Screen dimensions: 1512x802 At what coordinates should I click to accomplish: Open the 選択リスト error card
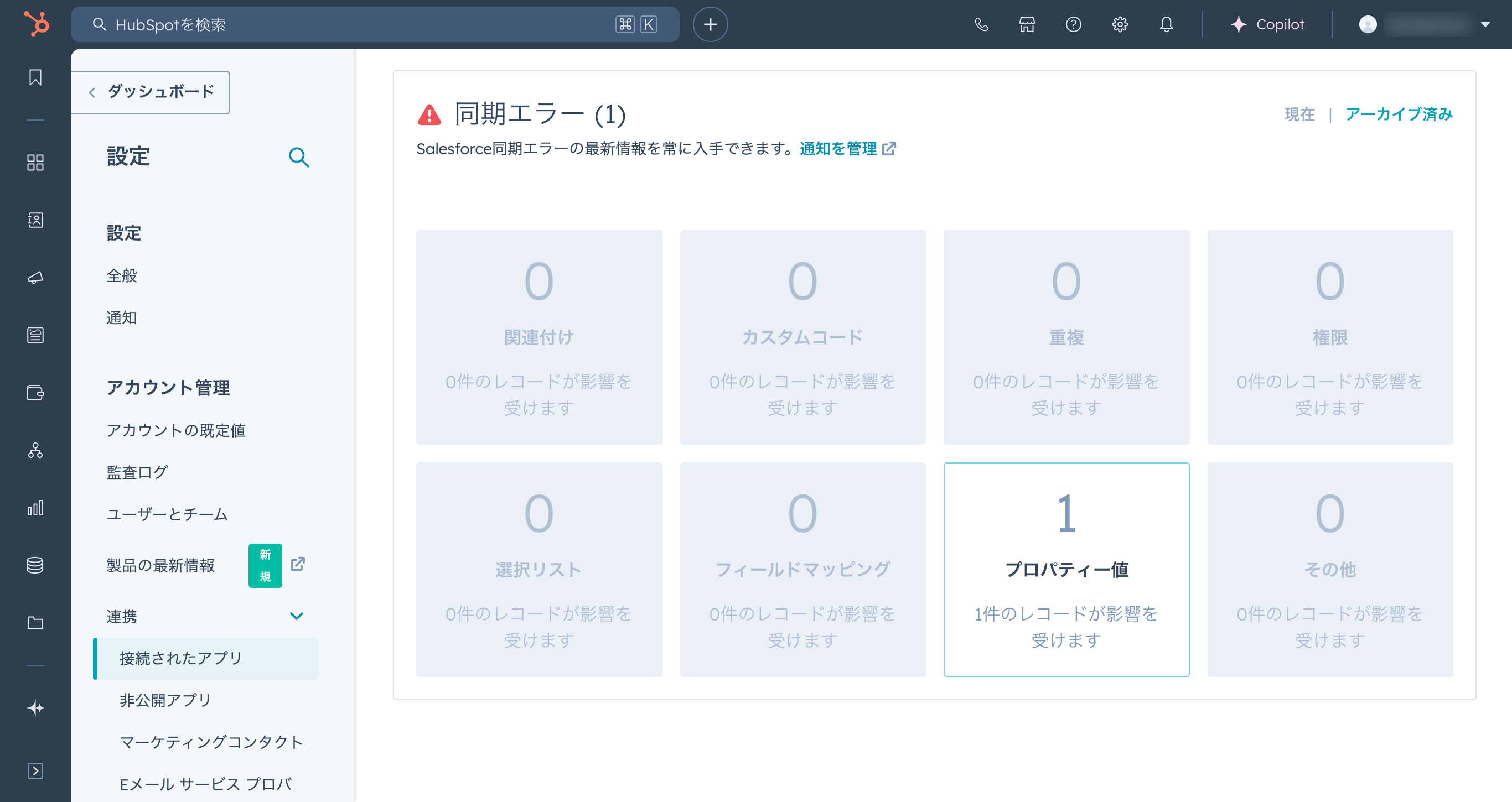539,570
